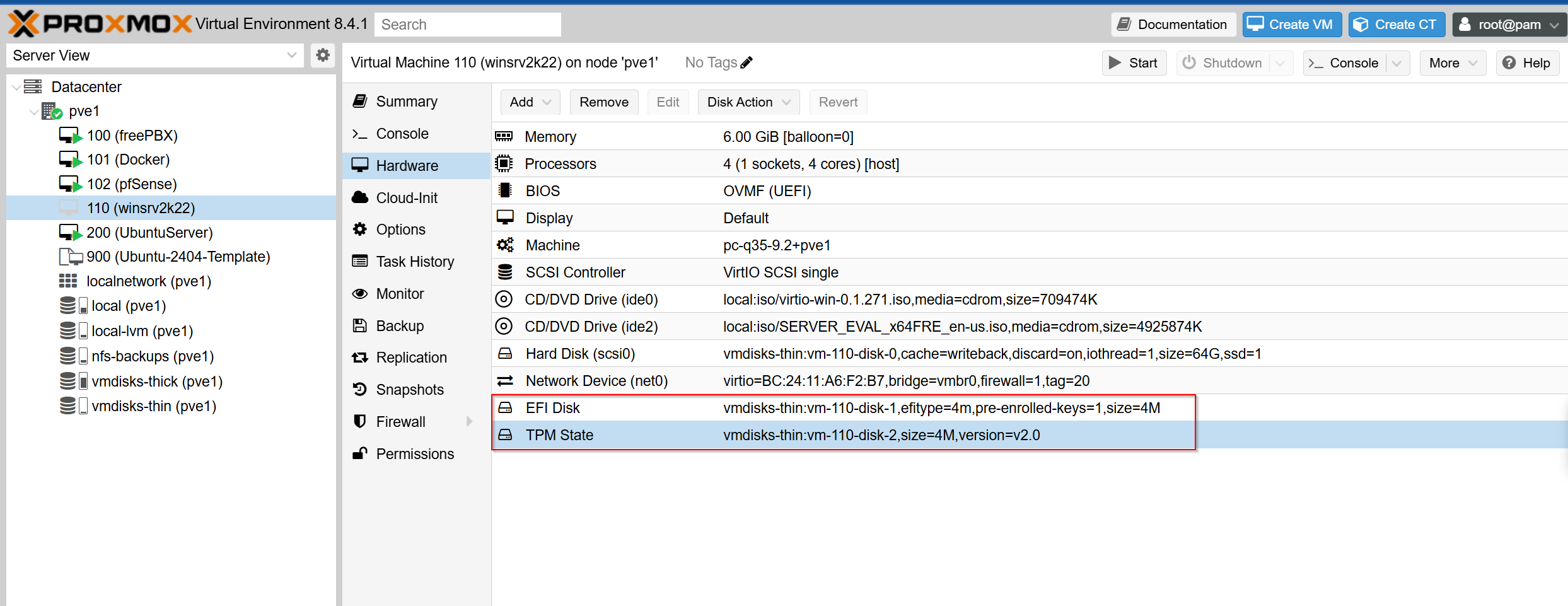Image resolution: width=1568 pixels, height=606 pixels.
Task: Click the Proxmox logo
Action: tap(100, 24)
